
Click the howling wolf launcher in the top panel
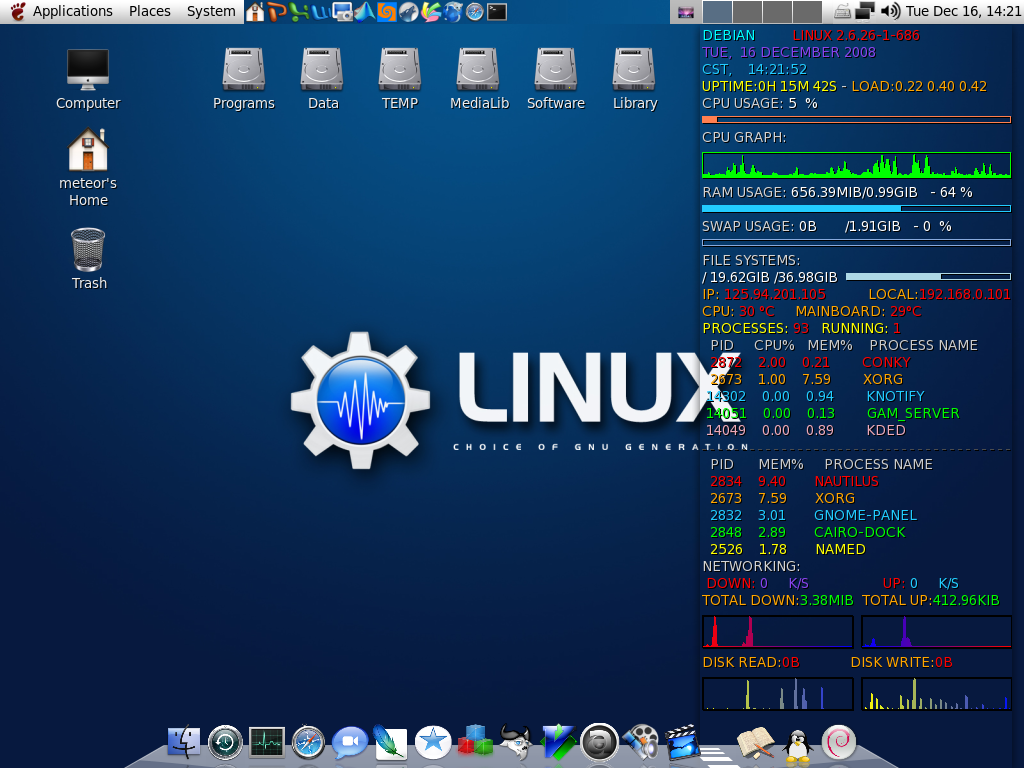(409, 12)
